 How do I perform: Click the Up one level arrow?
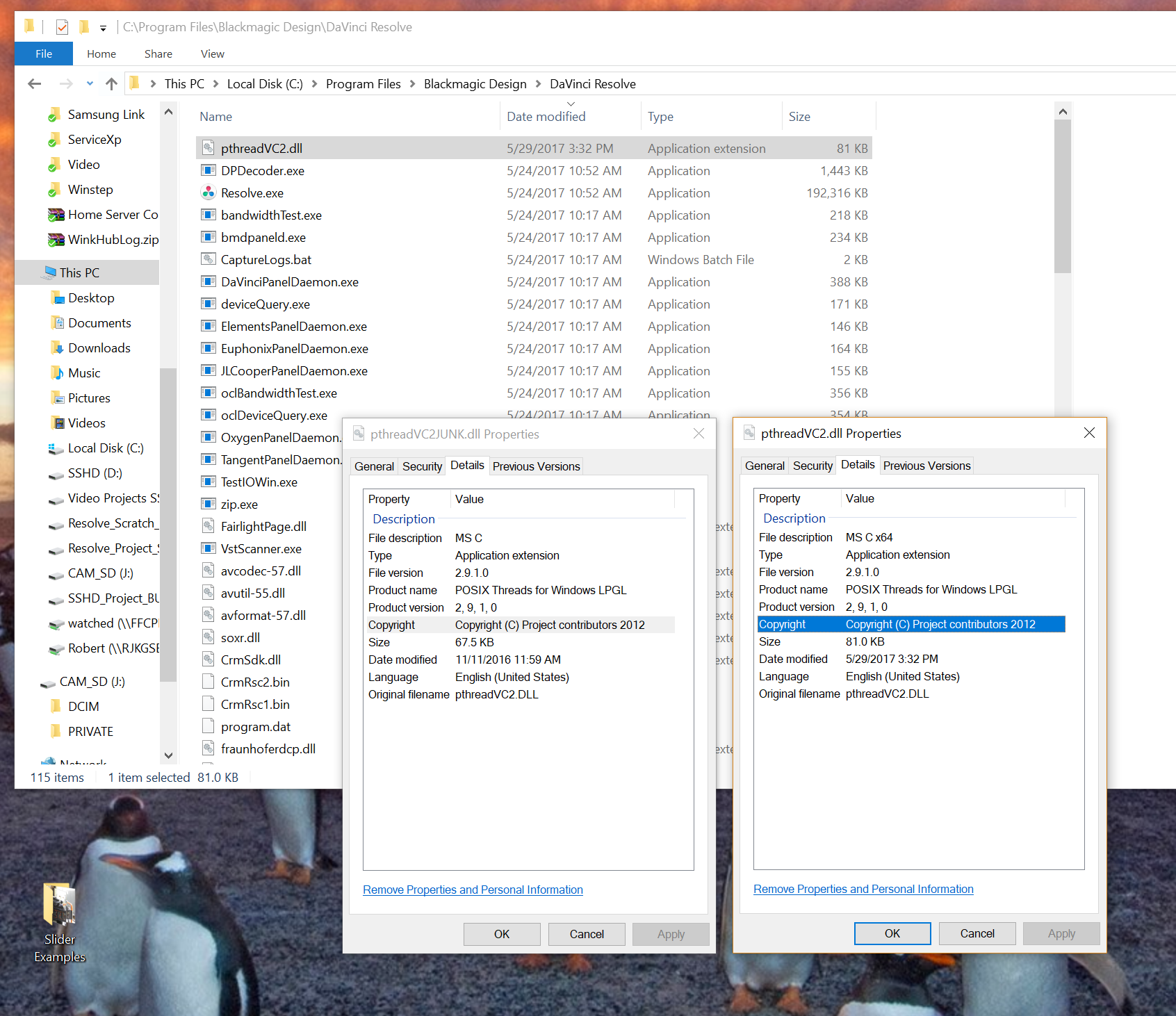[x=111, y=84]
